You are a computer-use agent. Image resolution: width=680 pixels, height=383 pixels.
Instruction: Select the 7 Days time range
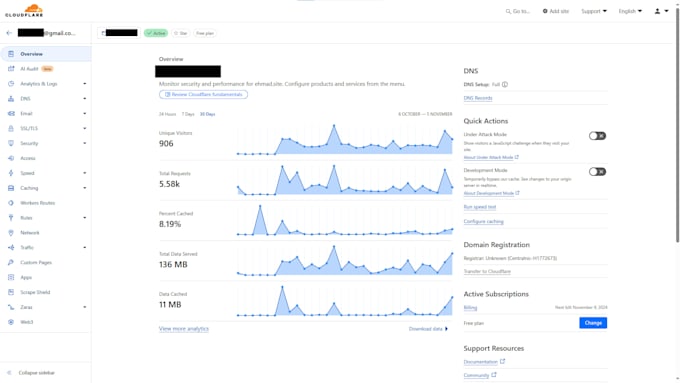188,114
